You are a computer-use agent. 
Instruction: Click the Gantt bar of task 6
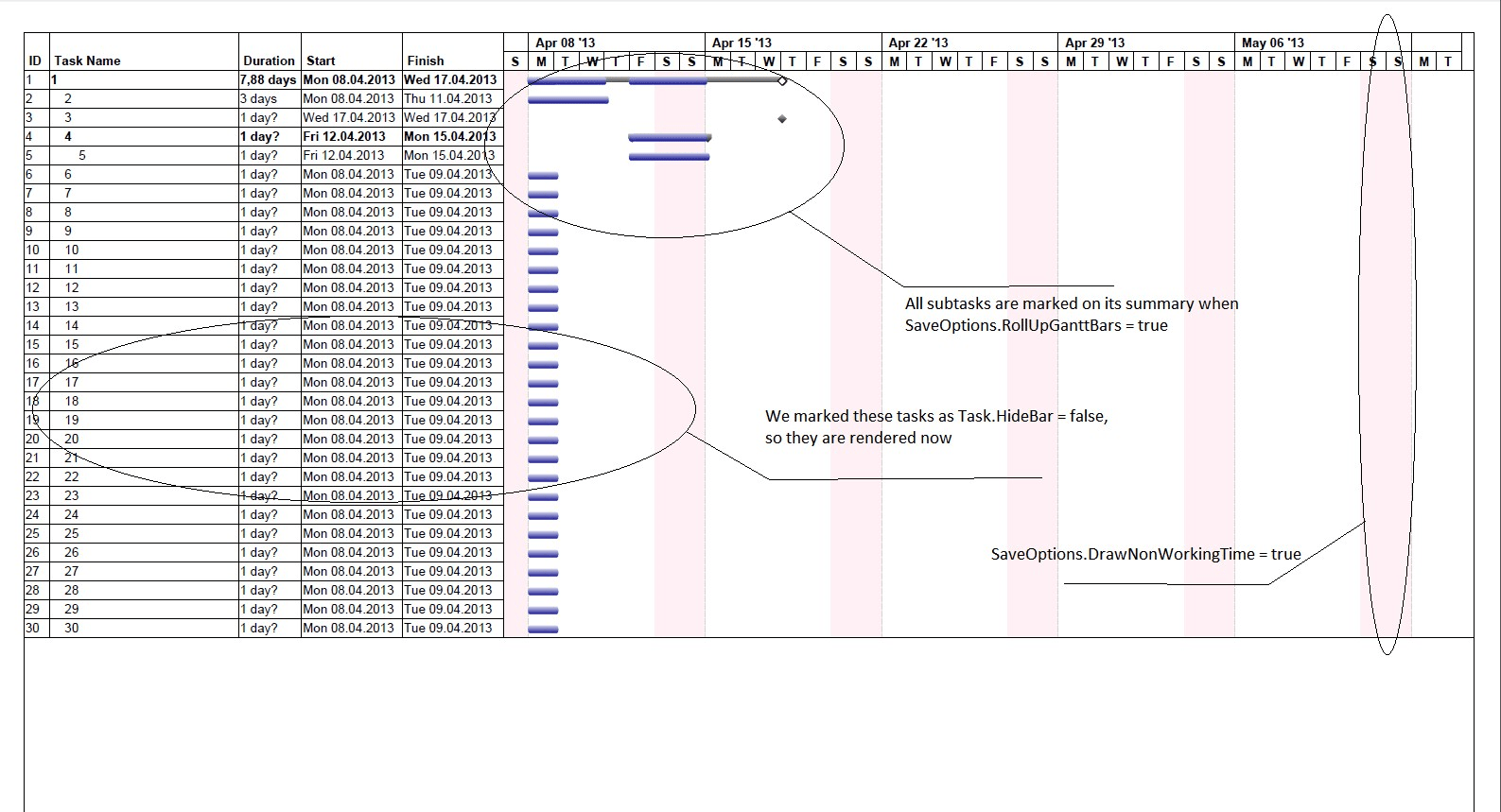tap(544, 176)
